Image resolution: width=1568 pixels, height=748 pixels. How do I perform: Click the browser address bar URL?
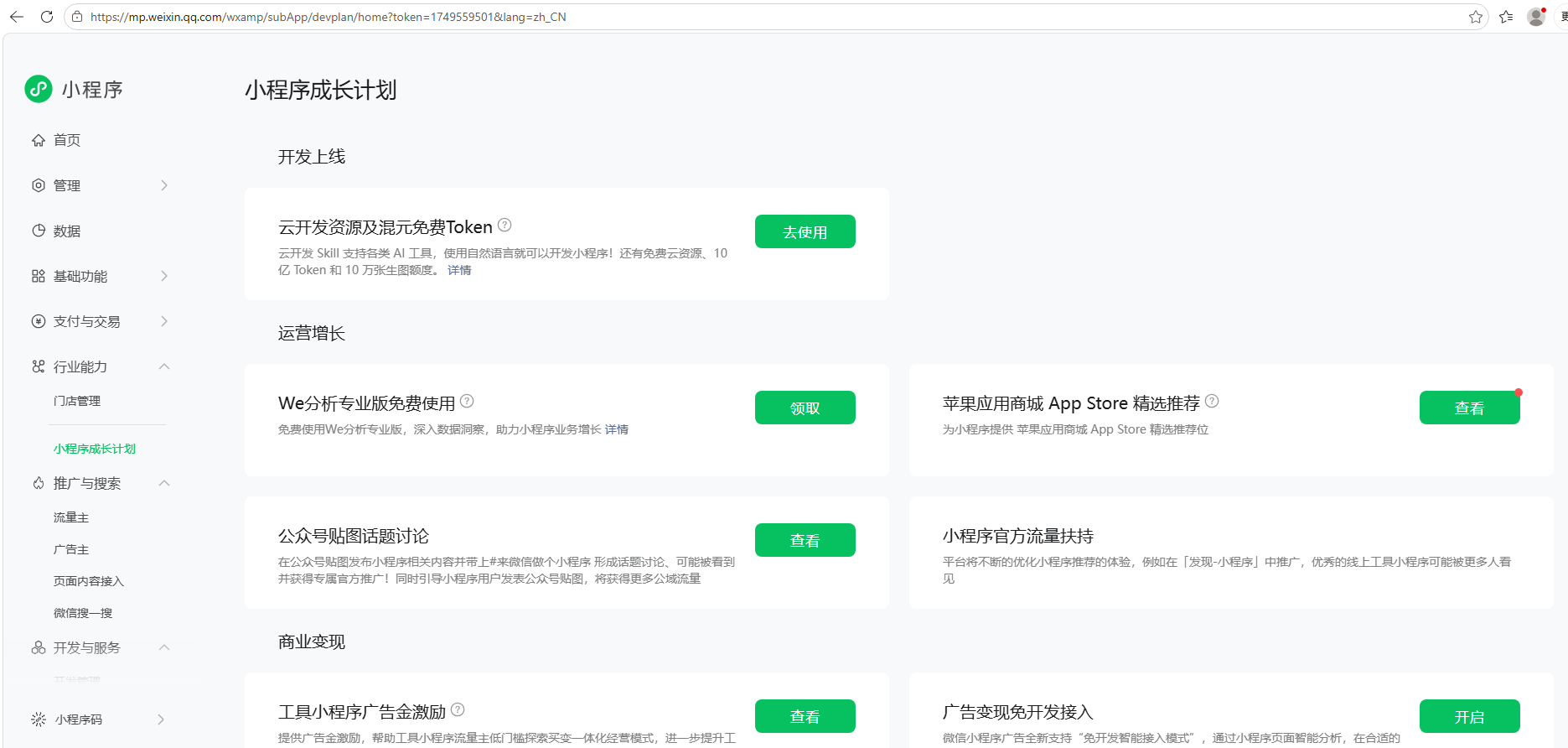pos(329,17)
